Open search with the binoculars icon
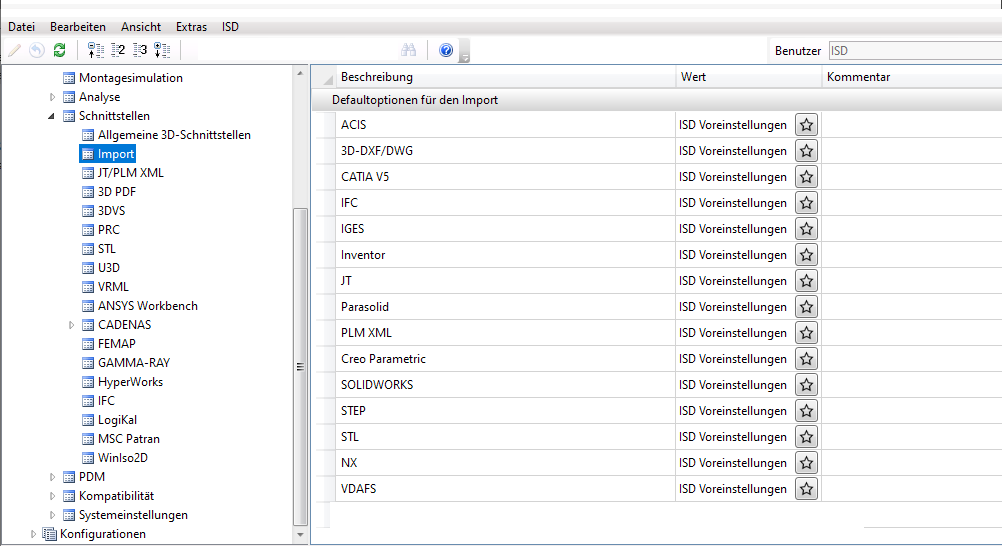The height and width of the screenshot is (546, 1002). tap(408, 50)
